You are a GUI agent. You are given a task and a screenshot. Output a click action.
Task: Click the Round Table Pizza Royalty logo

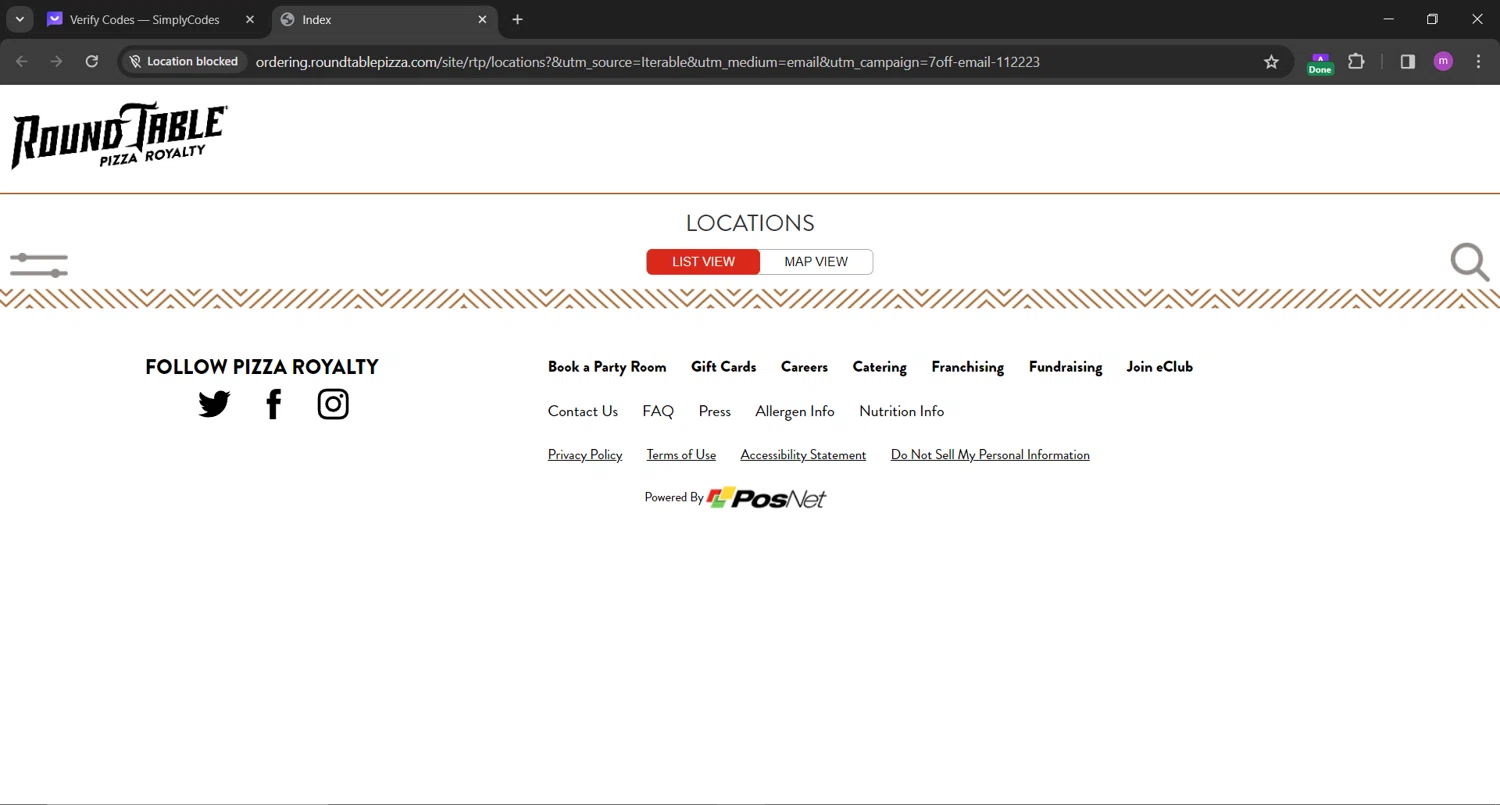tap(119, 135)
